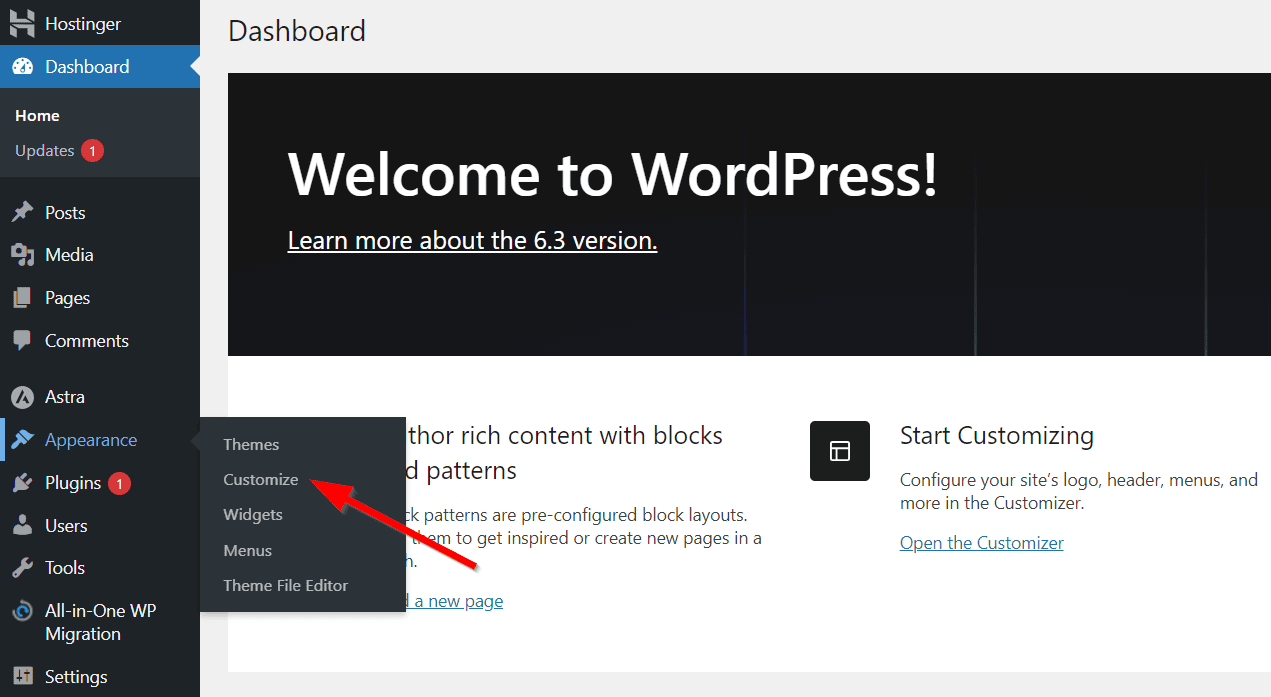1271x697 pixels.
Task: Open Comments via speech bubble icon
Action: [x=22, y=340]
